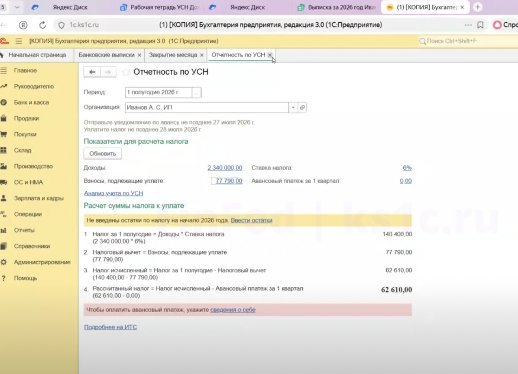Open Выписка за 2026 год browser tab

pyautogui.click(x=337, y=7)
